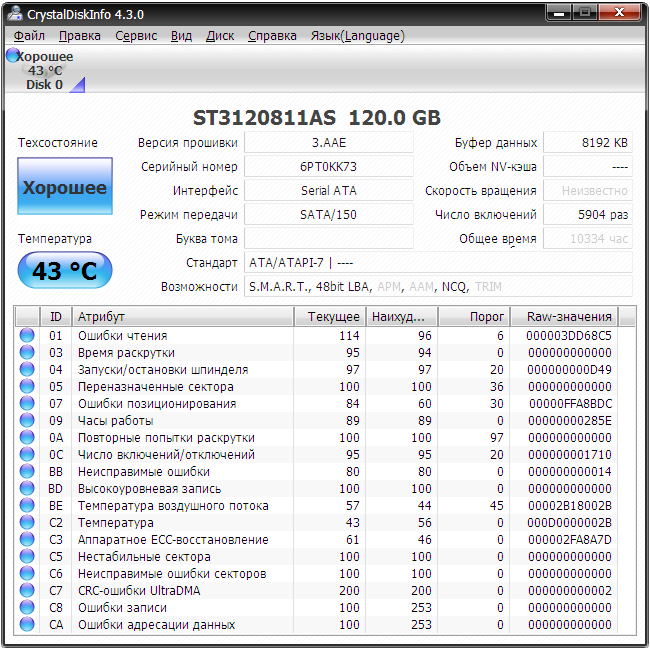Screen dimensions: 650x649
Task: Click status orb for Ошибки адресации данных
Action: click(27, 624)
